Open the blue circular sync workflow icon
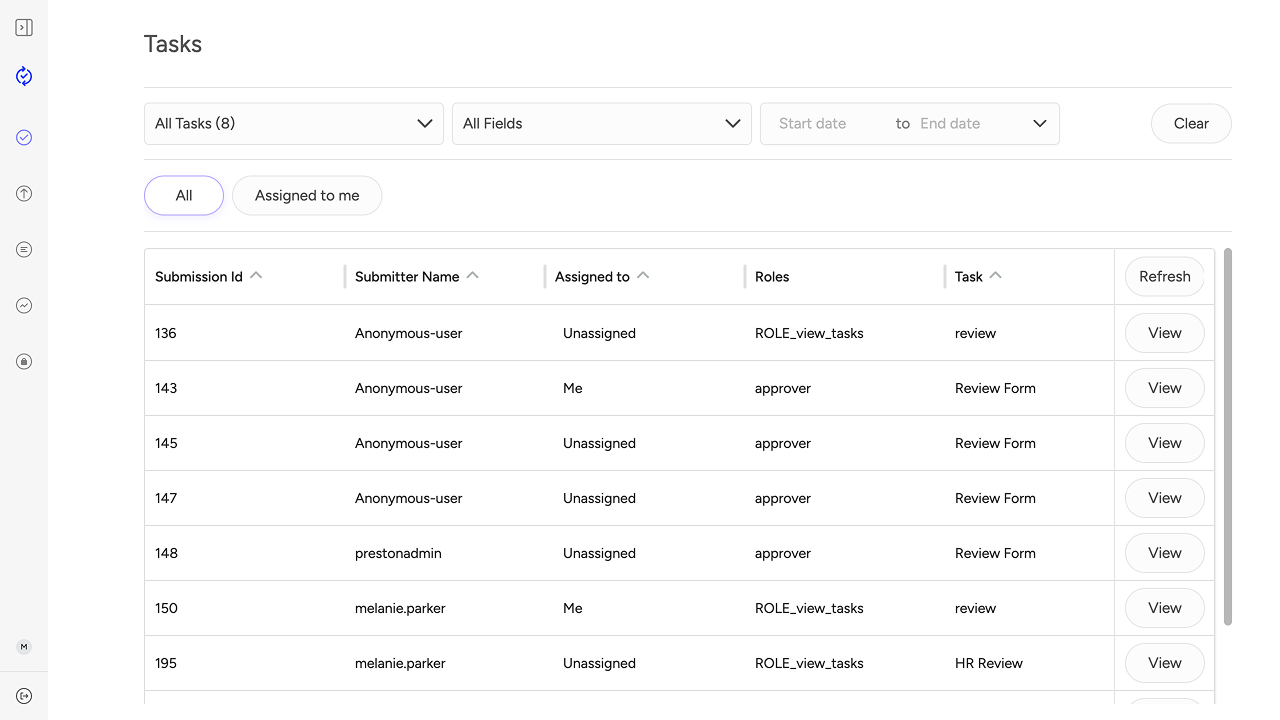 coord(24,76)
